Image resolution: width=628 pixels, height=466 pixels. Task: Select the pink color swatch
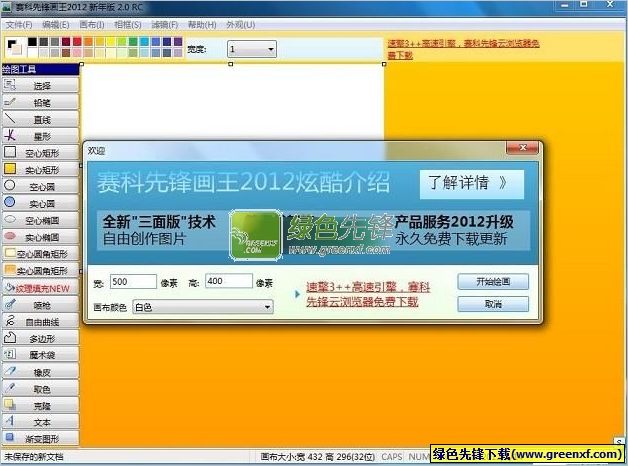[x=77, y=52]
